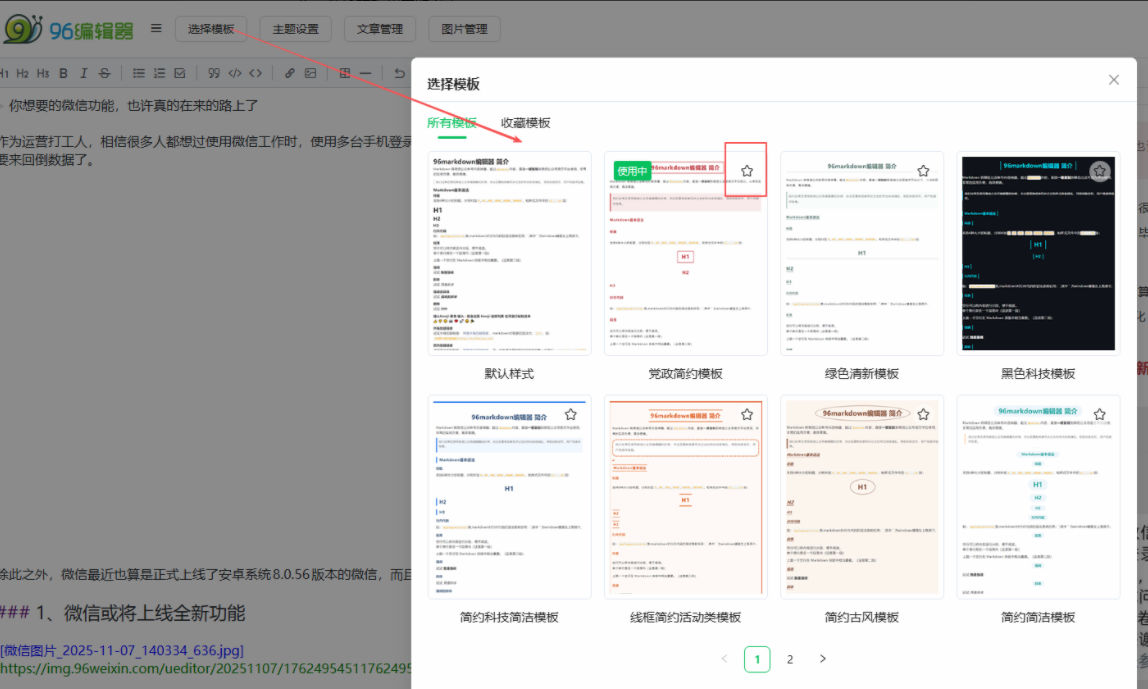Insert a link with the link icon

point(289,73)
